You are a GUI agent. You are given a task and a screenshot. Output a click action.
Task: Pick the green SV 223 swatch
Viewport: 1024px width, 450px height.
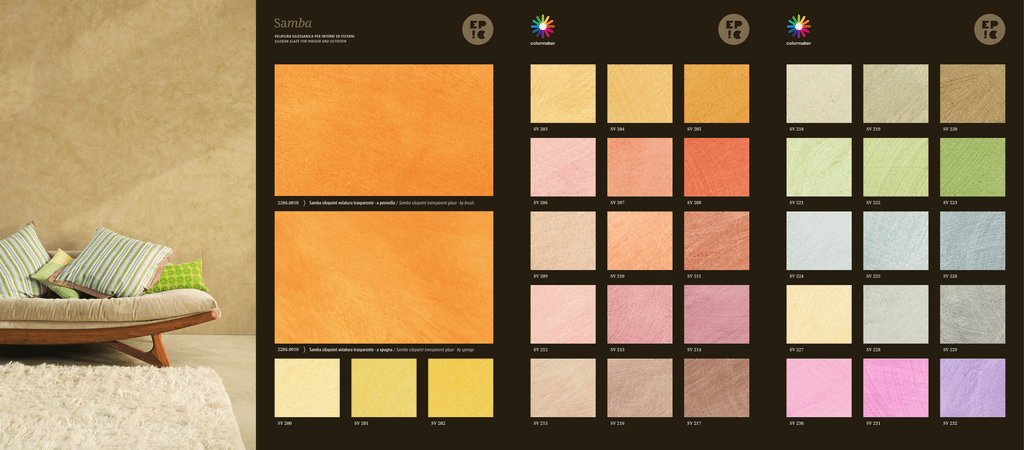pyautogui.click(x=972, y=167)
